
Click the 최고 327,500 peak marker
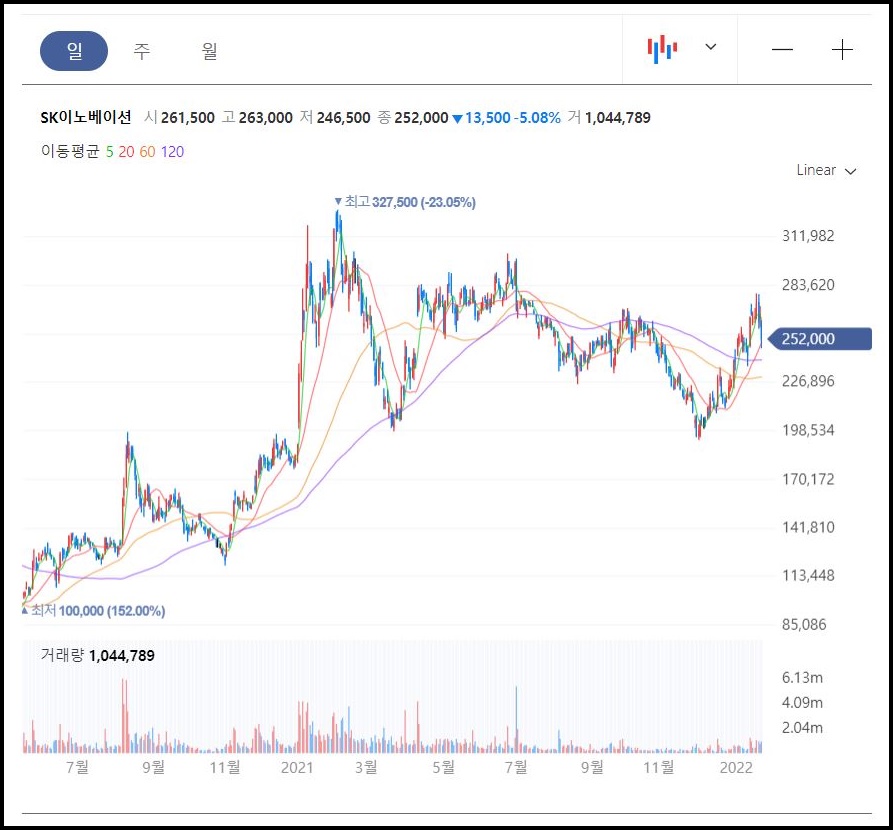tap(405, 202)
